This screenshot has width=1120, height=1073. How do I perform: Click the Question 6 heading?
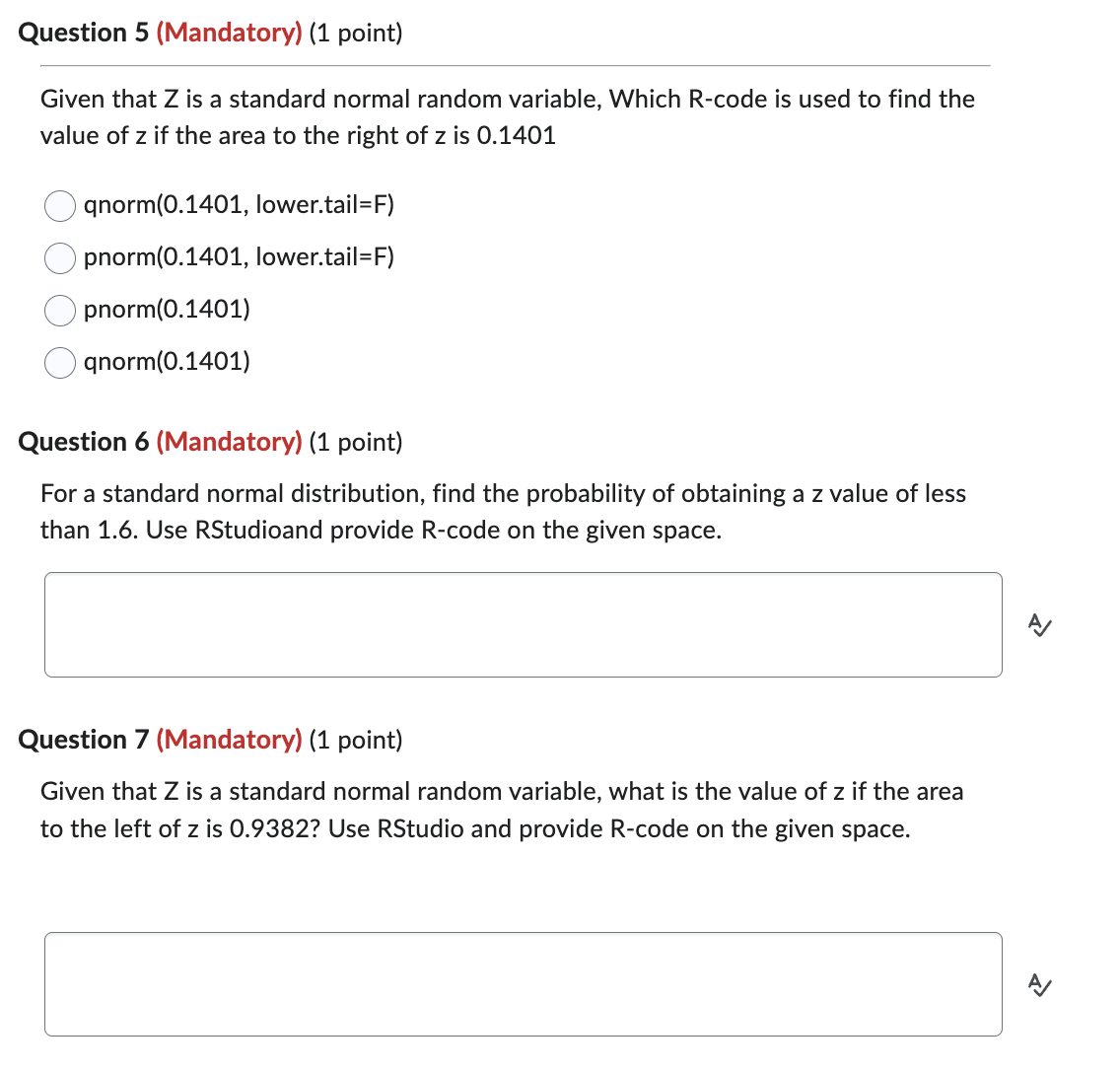click(83, 442)
